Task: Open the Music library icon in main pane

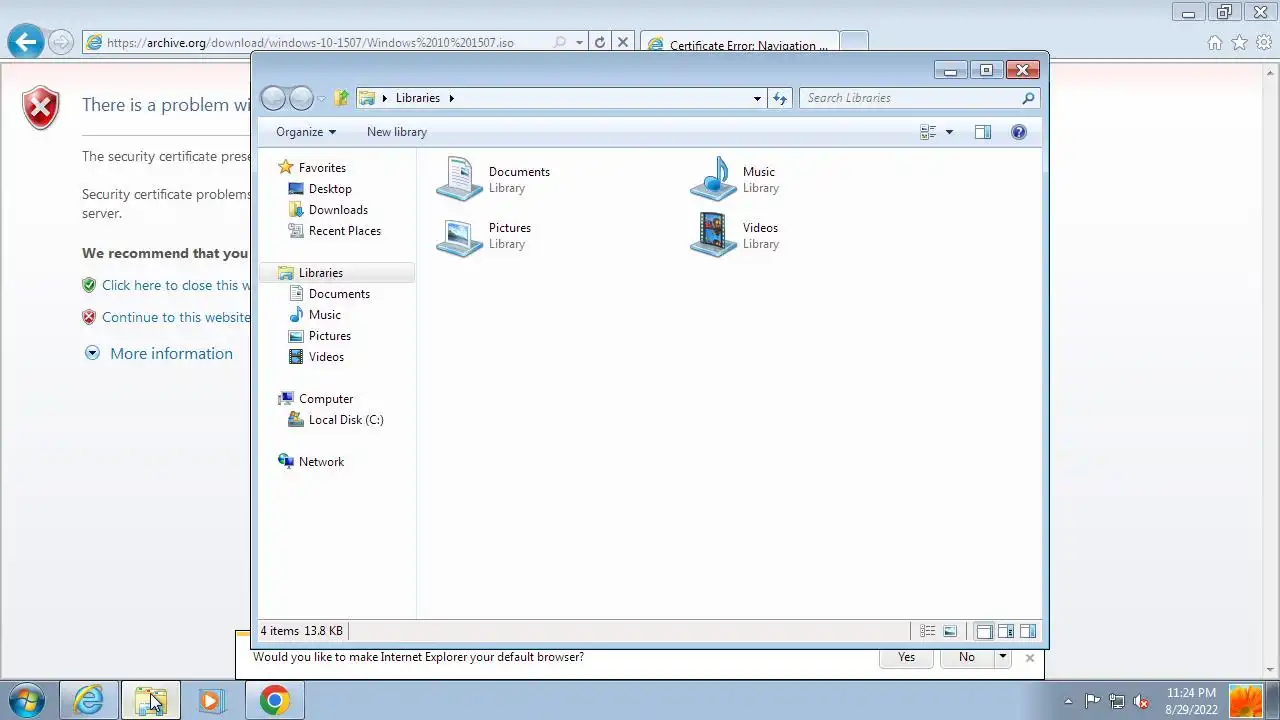Action: pyautogui.click(x=713, y=179)
